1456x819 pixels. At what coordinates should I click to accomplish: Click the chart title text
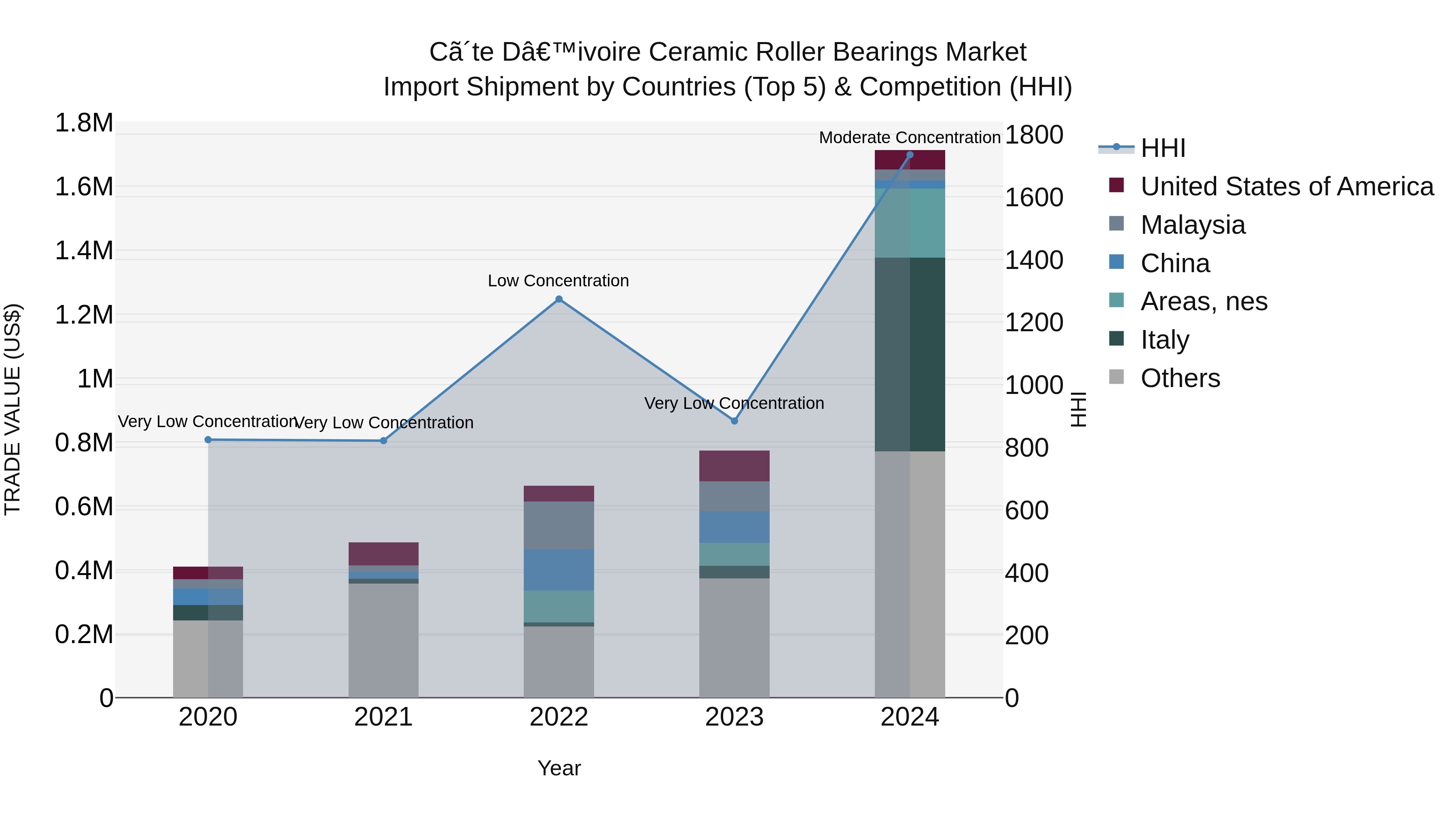click(x=728, y=70)
